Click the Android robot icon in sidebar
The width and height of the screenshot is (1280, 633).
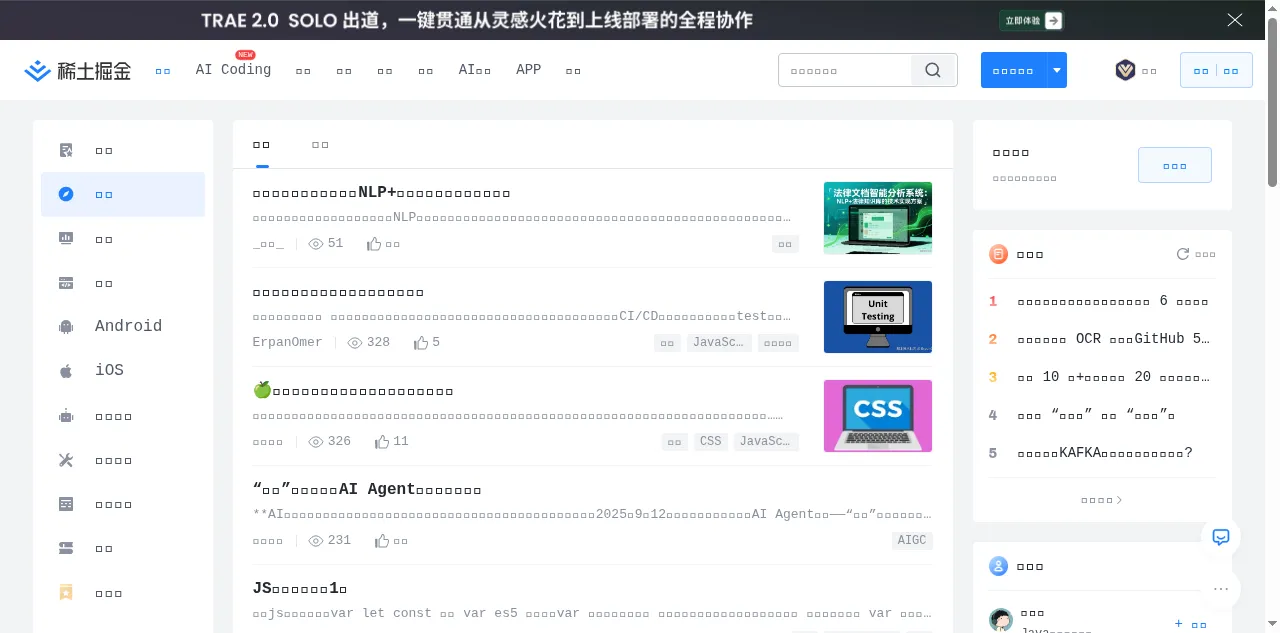66,326
